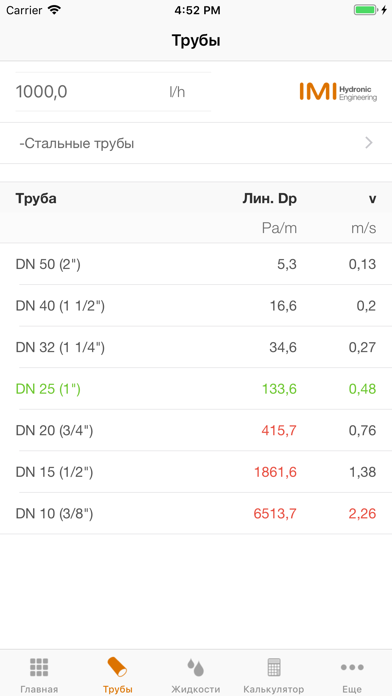Image resolution: width=392 pixels, height=696 pixels.
Task: Select the DN 32 (1 1/4") pipe row
Action: (x=196, y=347)
